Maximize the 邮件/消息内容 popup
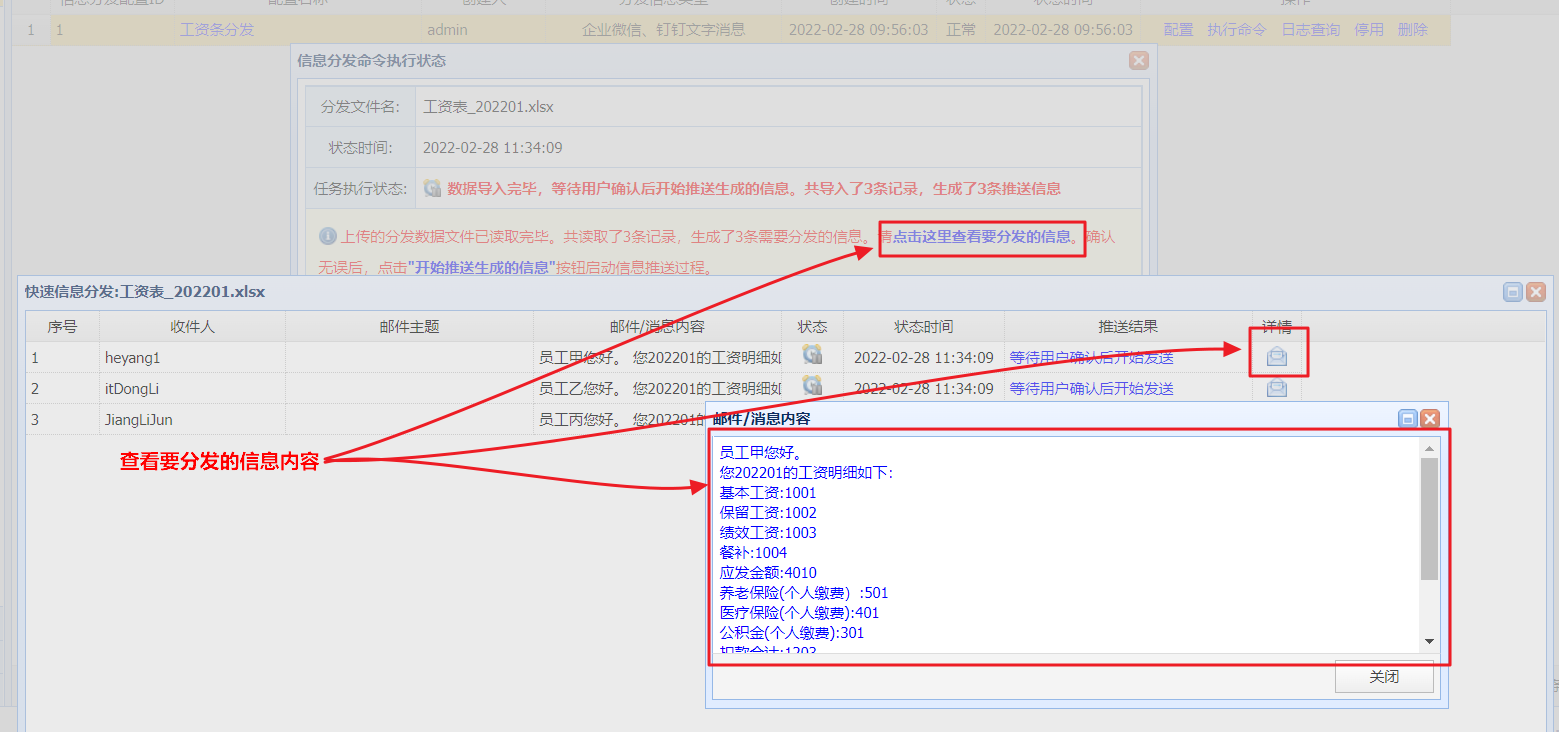 coord(1408,419)
